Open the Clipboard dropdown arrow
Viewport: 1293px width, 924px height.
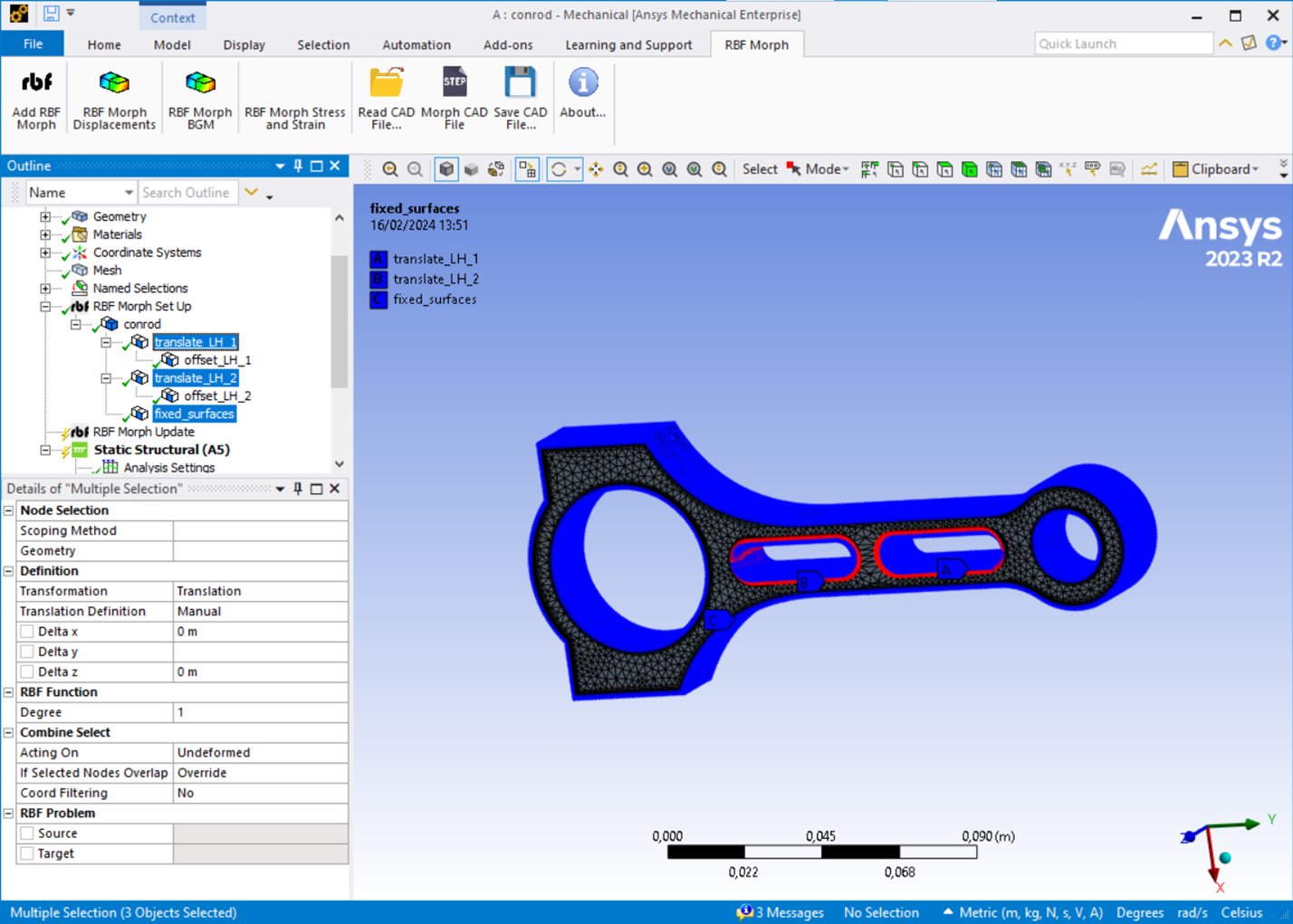pyautogui.click(x=1256, y=169)
